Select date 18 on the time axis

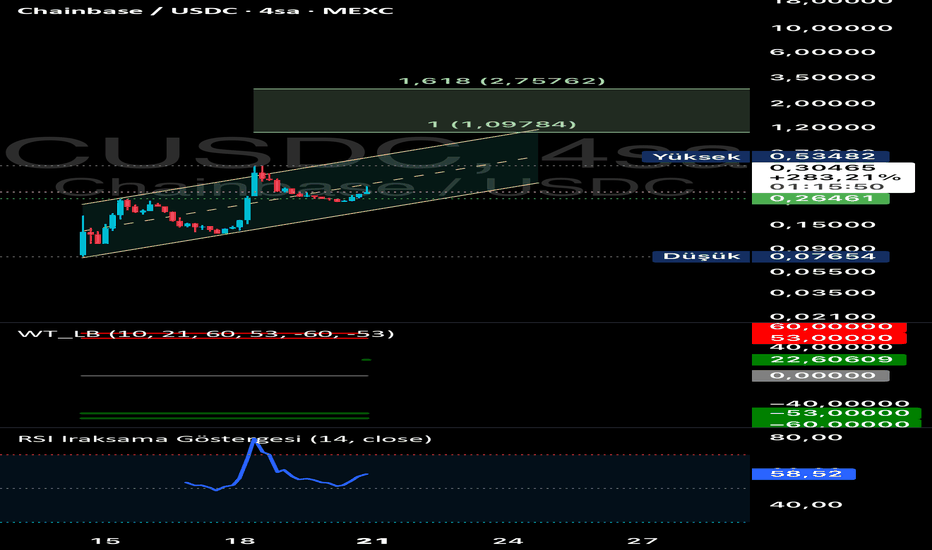pyautogui.click(x=240, y=541)
